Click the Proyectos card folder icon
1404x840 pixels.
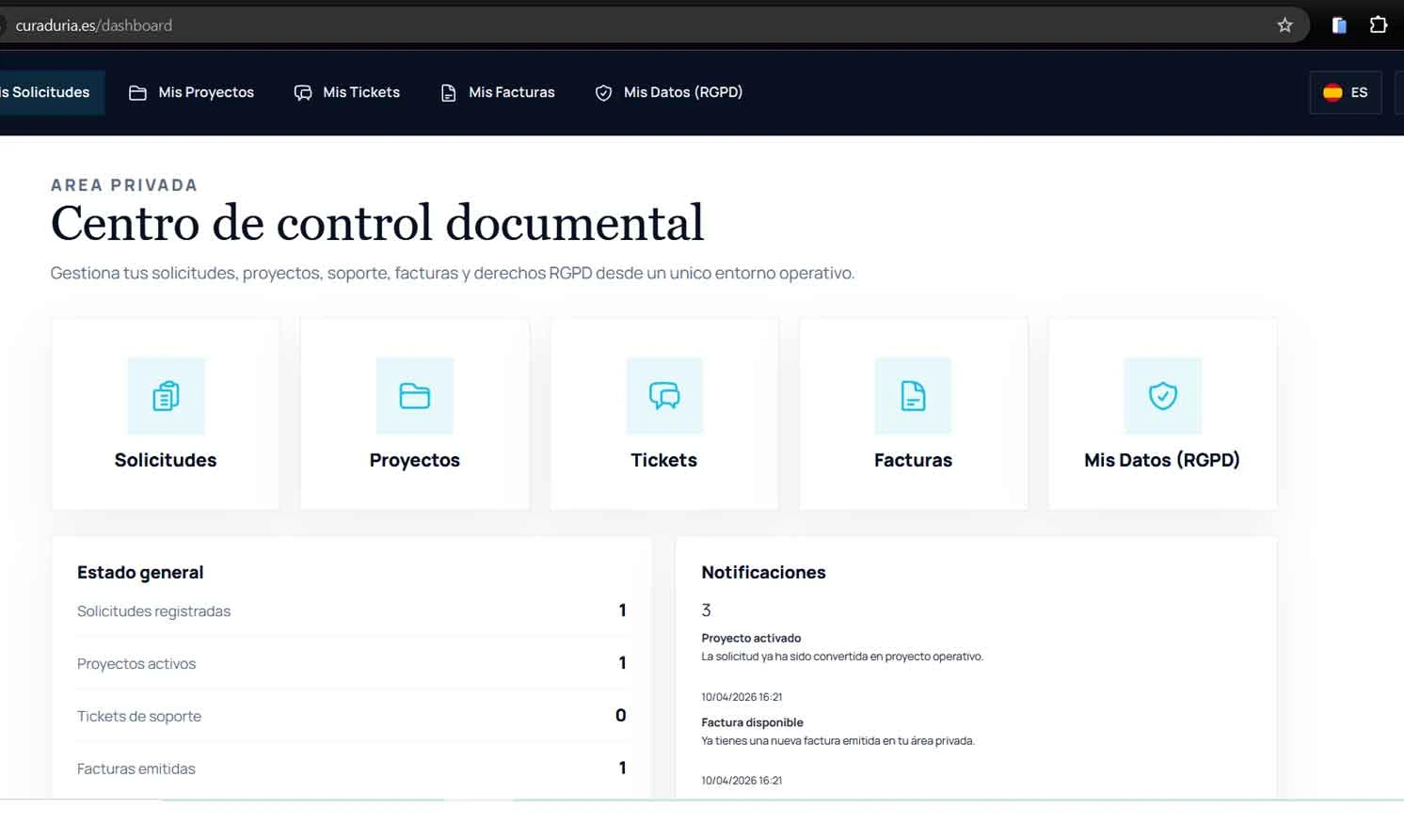pos(415,396)
